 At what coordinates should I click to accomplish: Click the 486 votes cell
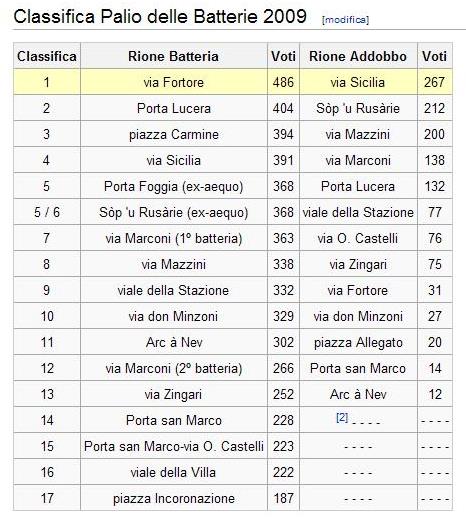283,82
